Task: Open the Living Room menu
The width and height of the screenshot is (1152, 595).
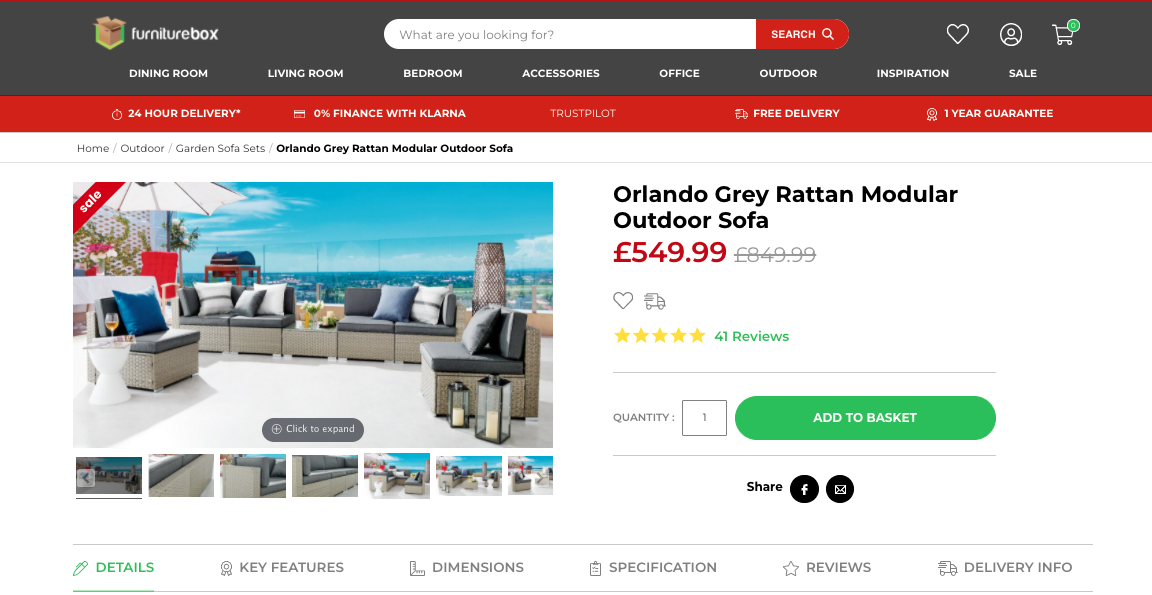Action: pos(305,73)
